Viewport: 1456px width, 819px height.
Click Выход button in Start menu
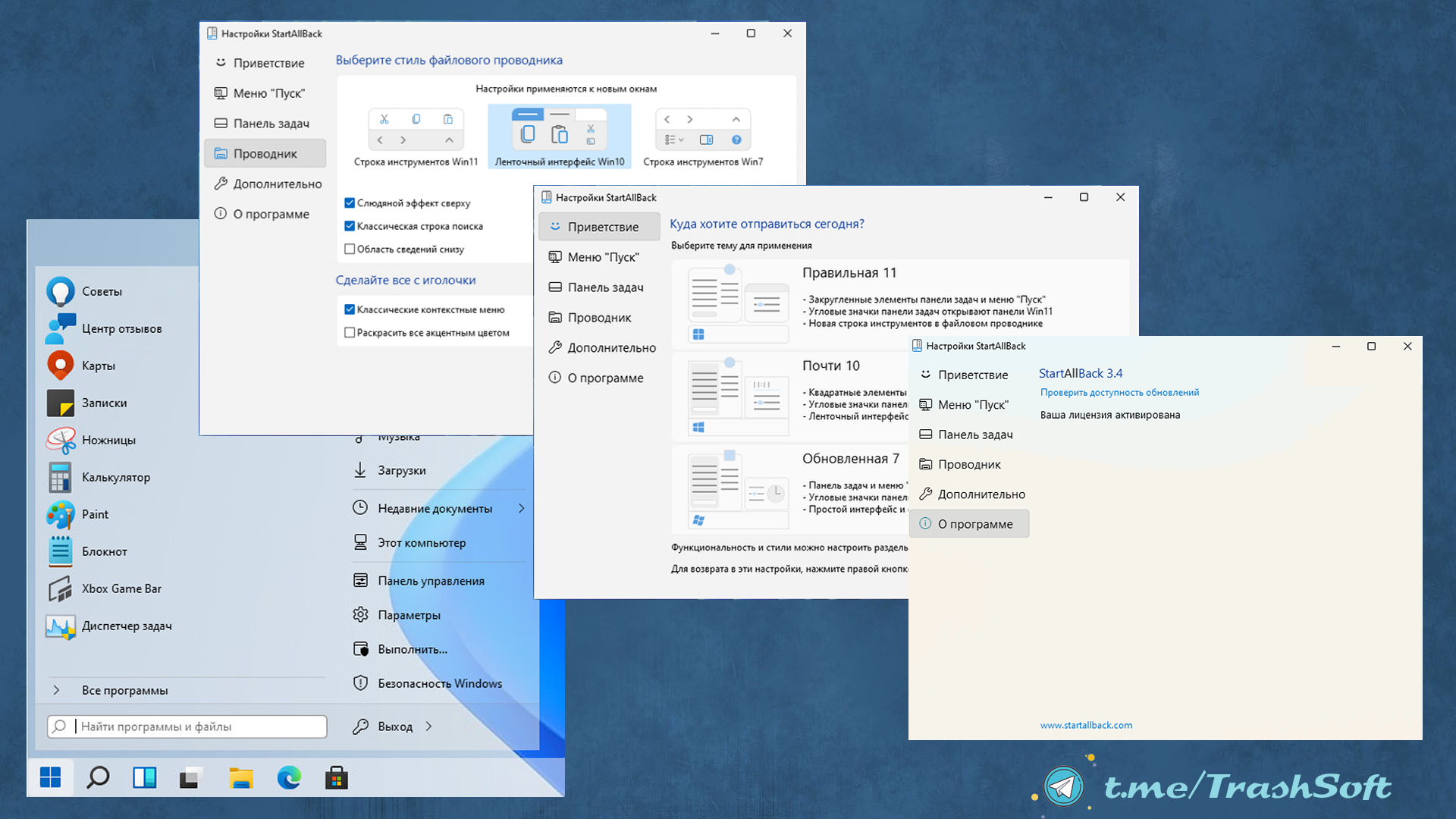tap(383, 726)
